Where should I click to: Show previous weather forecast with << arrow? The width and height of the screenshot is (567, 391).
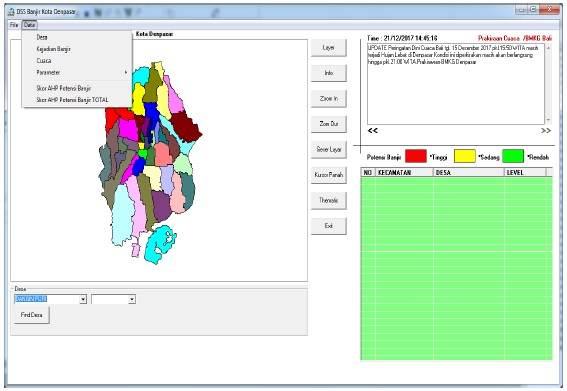tap(373, 131)
